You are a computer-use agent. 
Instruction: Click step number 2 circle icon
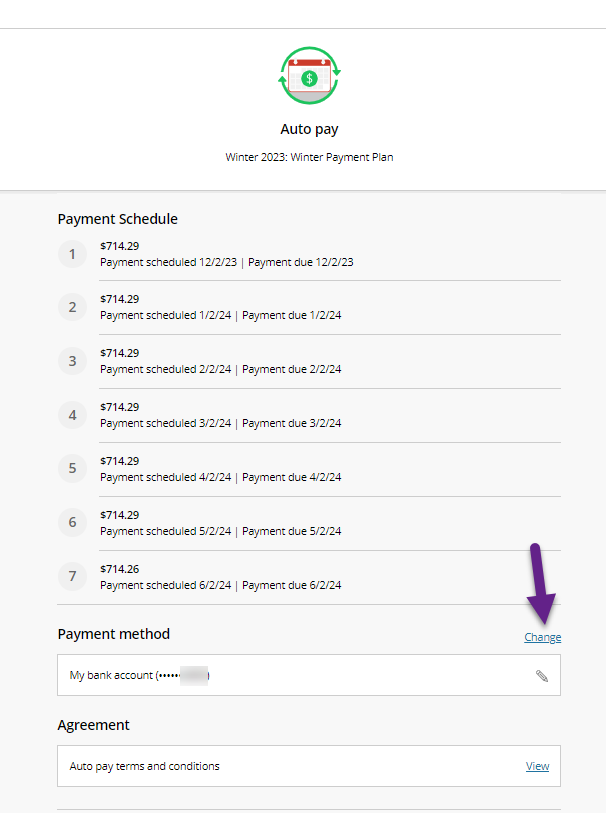(73, 307)
